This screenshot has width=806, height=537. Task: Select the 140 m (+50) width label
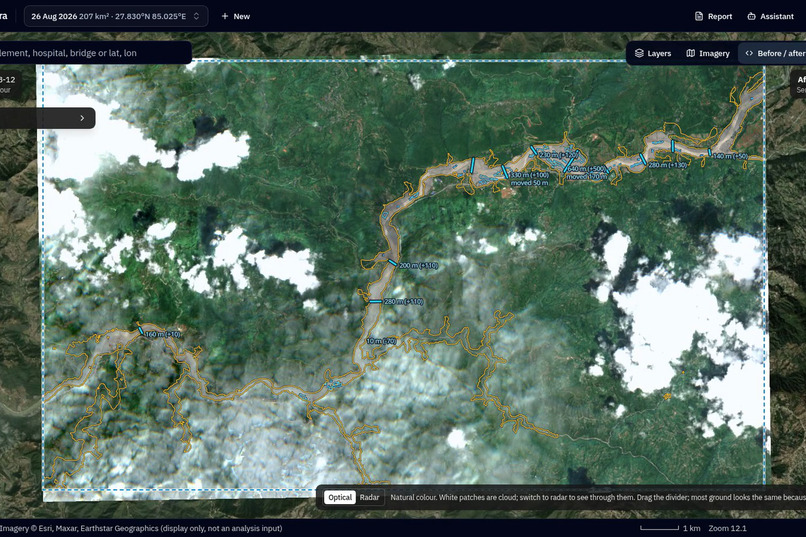(x=730, y=156)
